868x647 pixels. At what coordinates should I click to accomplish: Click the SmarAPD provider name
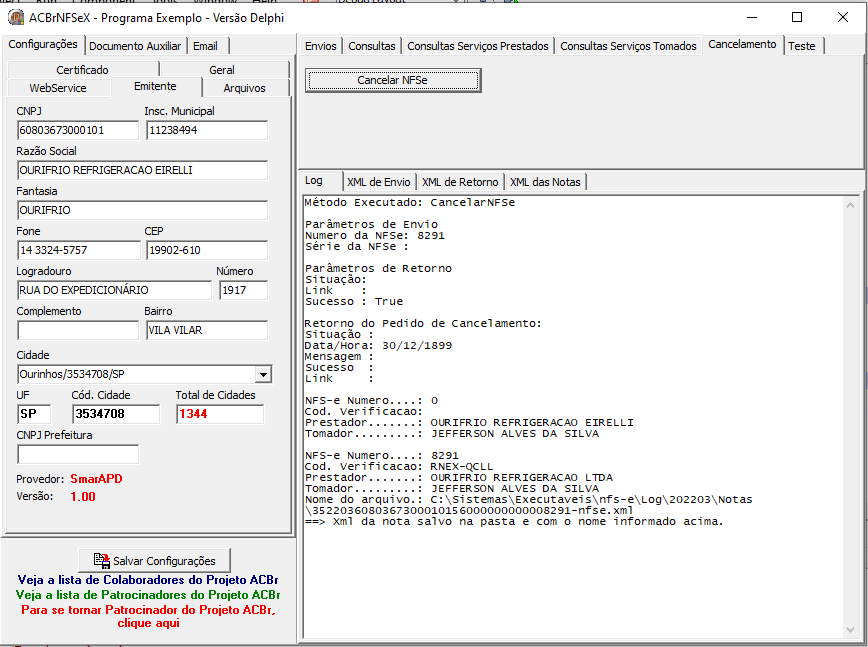click(x=96, y=479)
